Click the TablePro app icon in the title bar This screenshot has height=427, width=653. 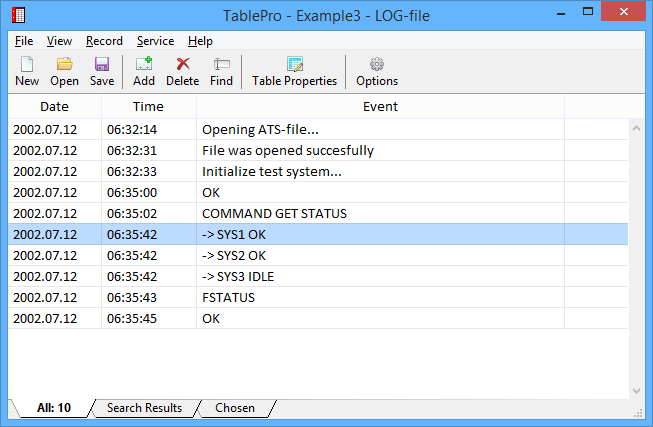[x=19, y=15]
